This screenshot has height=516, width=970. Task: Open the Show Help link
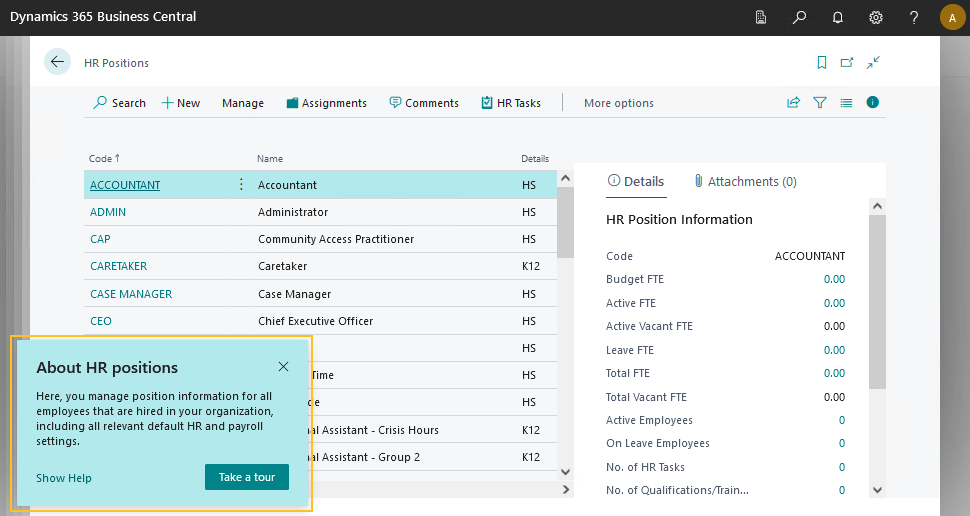pyautogui.click(x=64, y=478)
